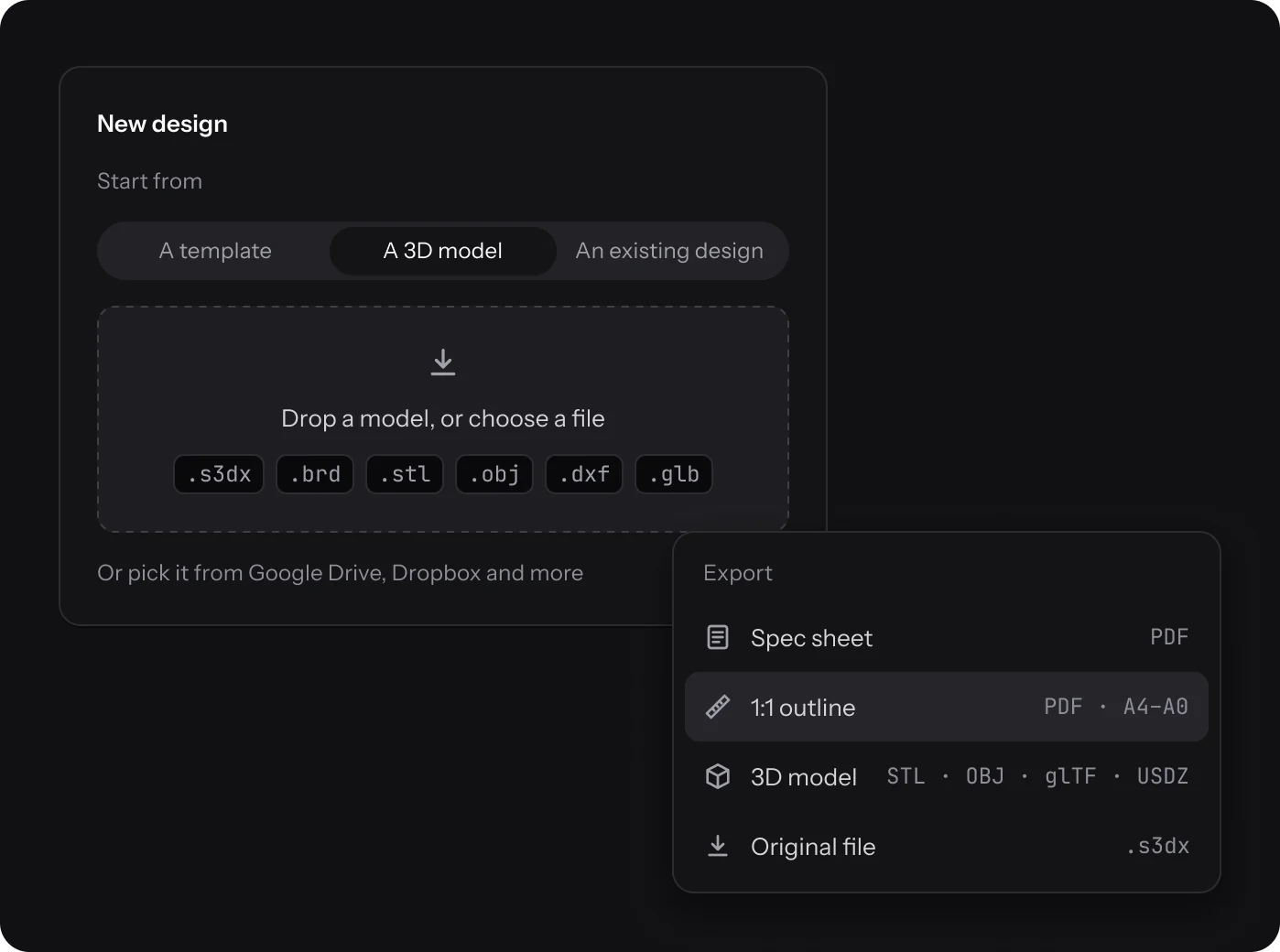The height and width of the screenshot is (952, 1280).
Task: Click the PDF label on Spec sheet row
Action: coord(1169,637)
